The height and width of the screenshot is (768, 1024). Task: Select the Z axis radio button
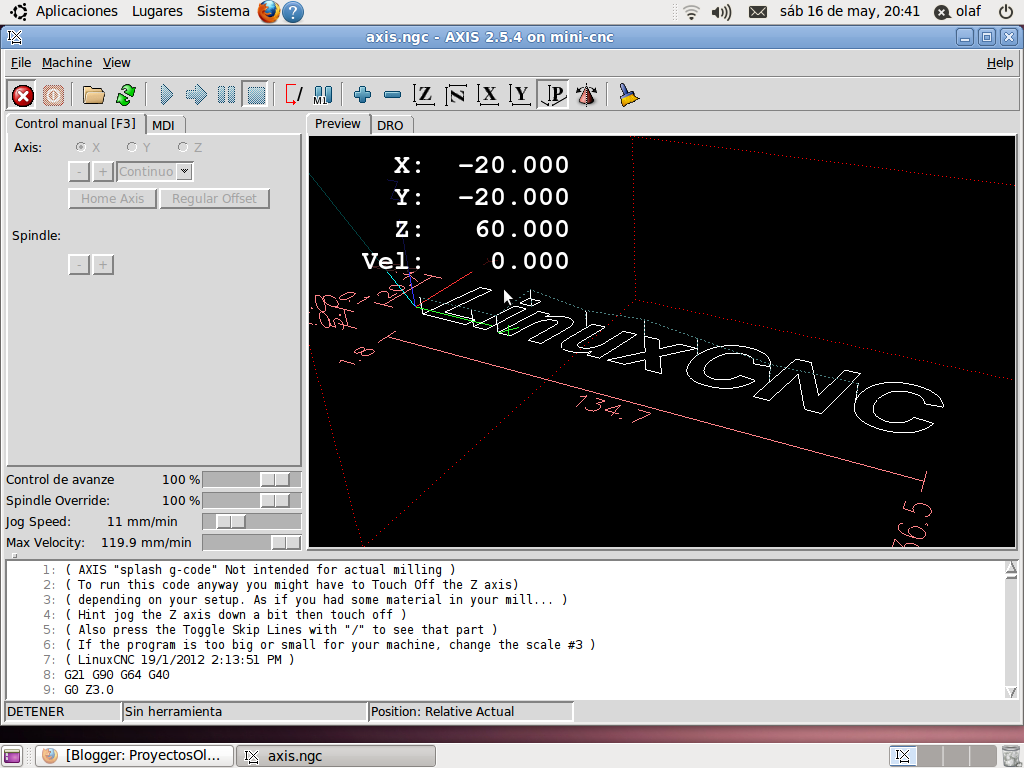183,147
